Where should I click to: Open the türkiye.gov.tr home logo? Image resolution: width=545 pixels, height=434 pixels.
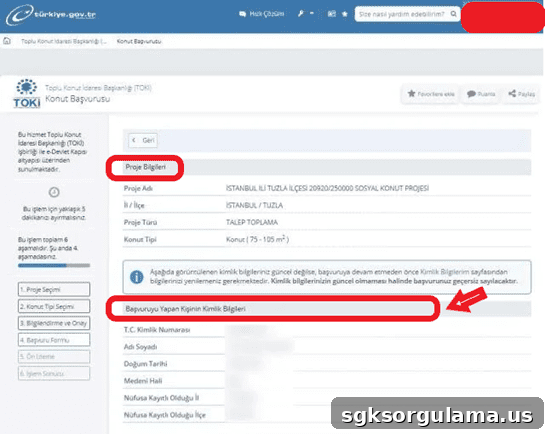point(51,15)
